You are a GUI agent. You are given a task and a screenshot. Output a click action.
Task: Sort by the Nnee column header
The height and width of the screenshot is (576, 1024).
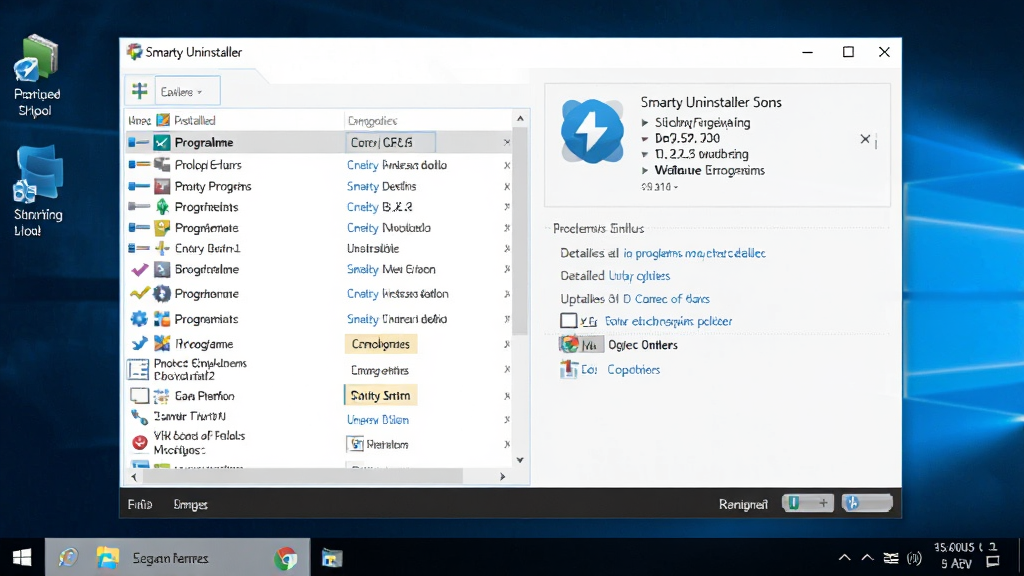point(139,120)
